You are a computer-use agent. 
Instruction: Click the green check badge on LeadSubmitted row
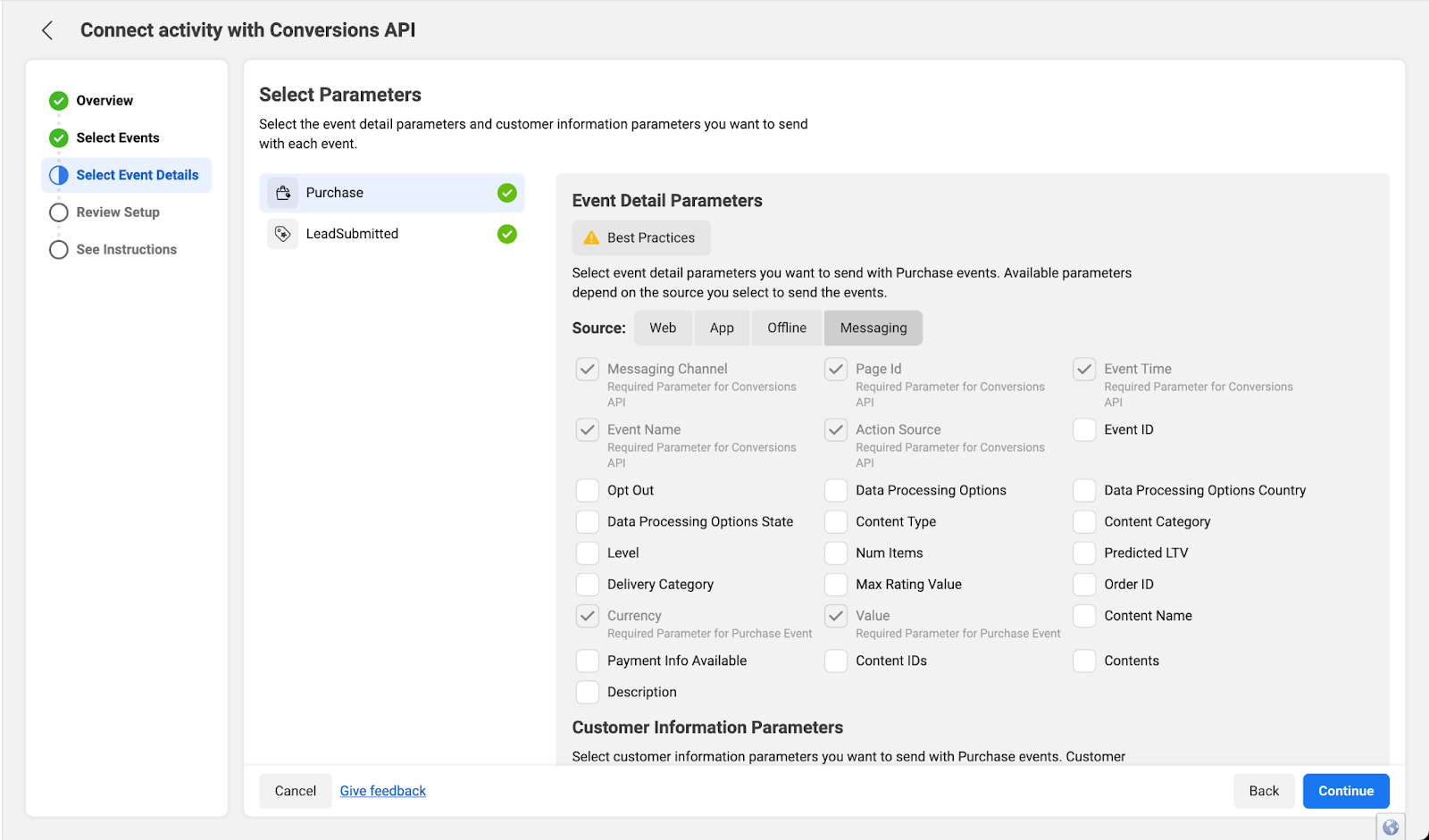(x=507, y=234)
